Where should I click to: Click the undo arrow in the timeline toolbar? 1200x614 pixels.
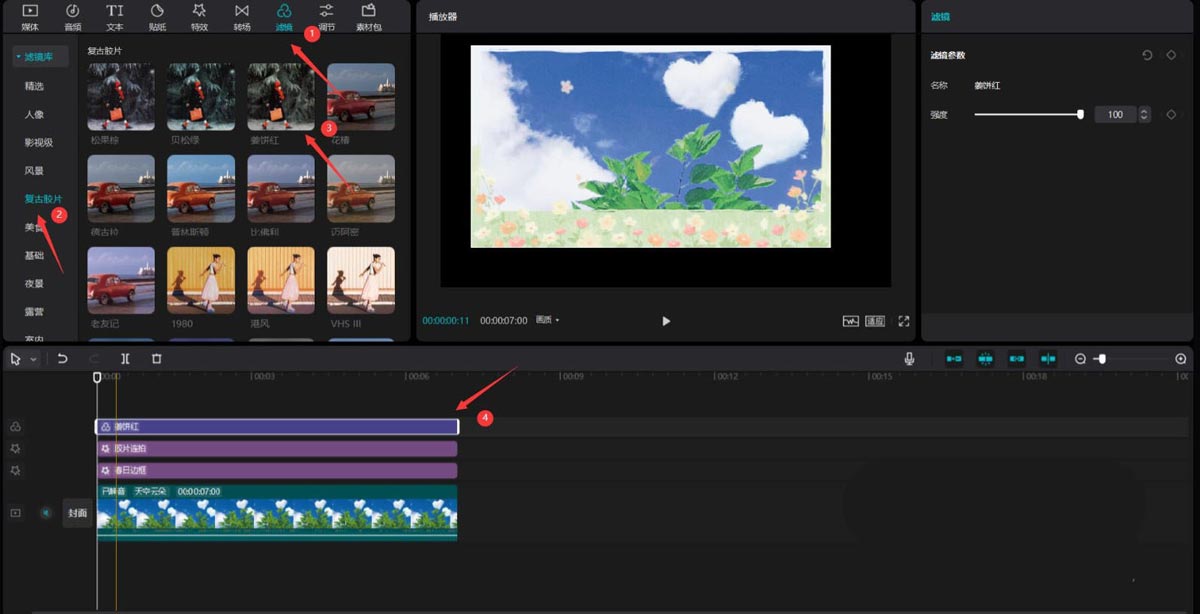62,358
